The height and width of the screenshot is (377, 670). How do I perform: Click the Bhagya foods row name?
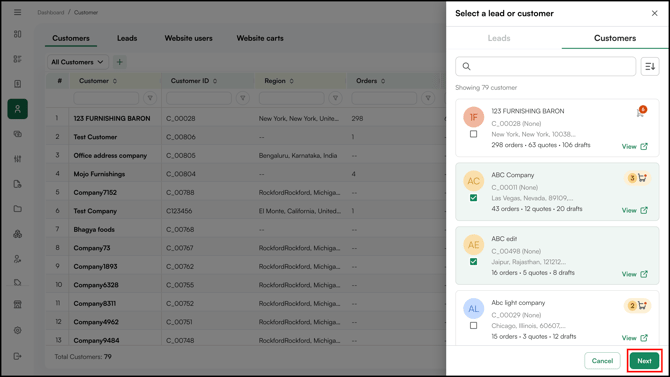pos(94,230)
